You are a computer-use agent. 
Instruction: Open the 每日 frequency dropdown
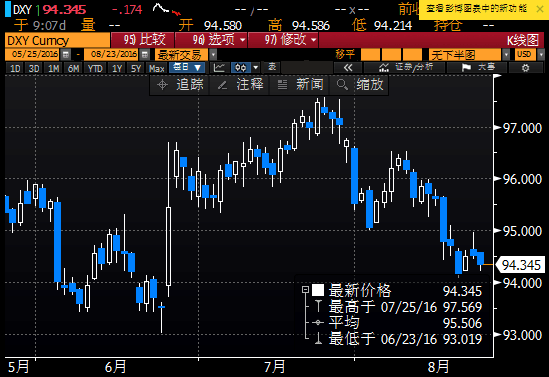pos(187,68)
